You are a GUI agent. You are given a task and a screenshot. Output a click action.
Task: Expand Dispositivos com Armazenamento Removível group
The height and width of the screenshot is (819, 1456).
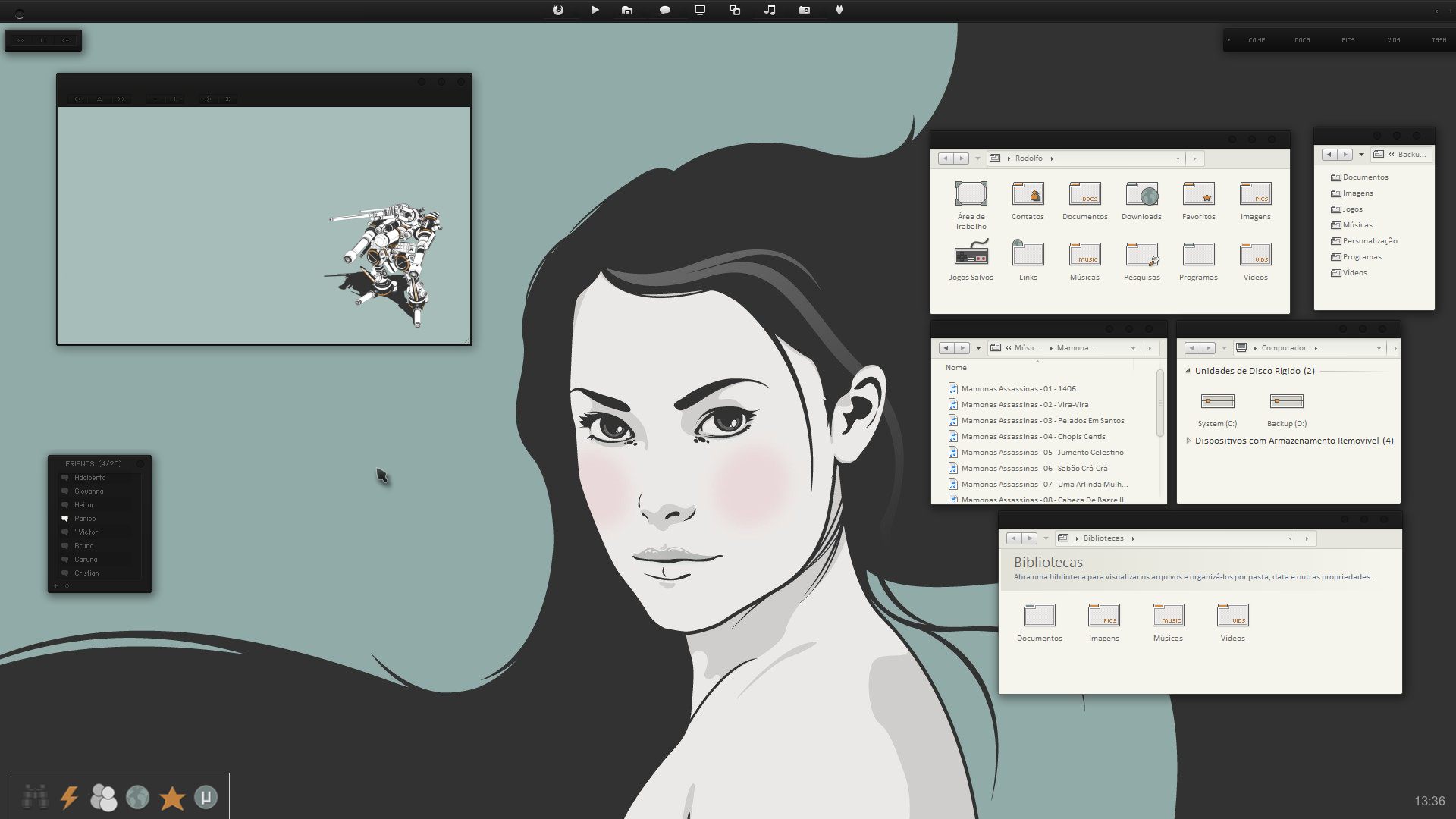pos(1188,441)
